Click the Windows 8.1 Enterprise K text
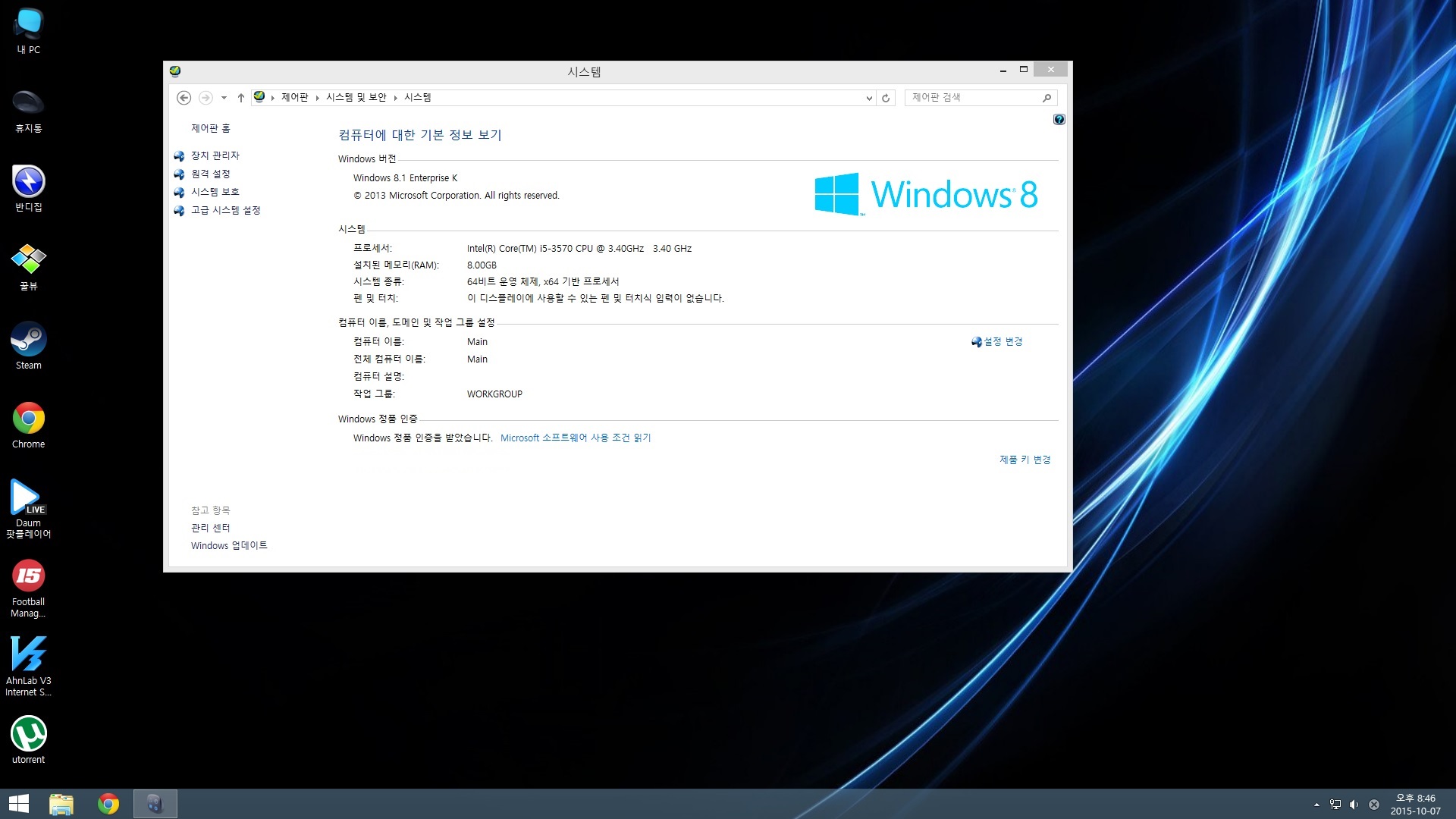 click(x=406, y=178)
